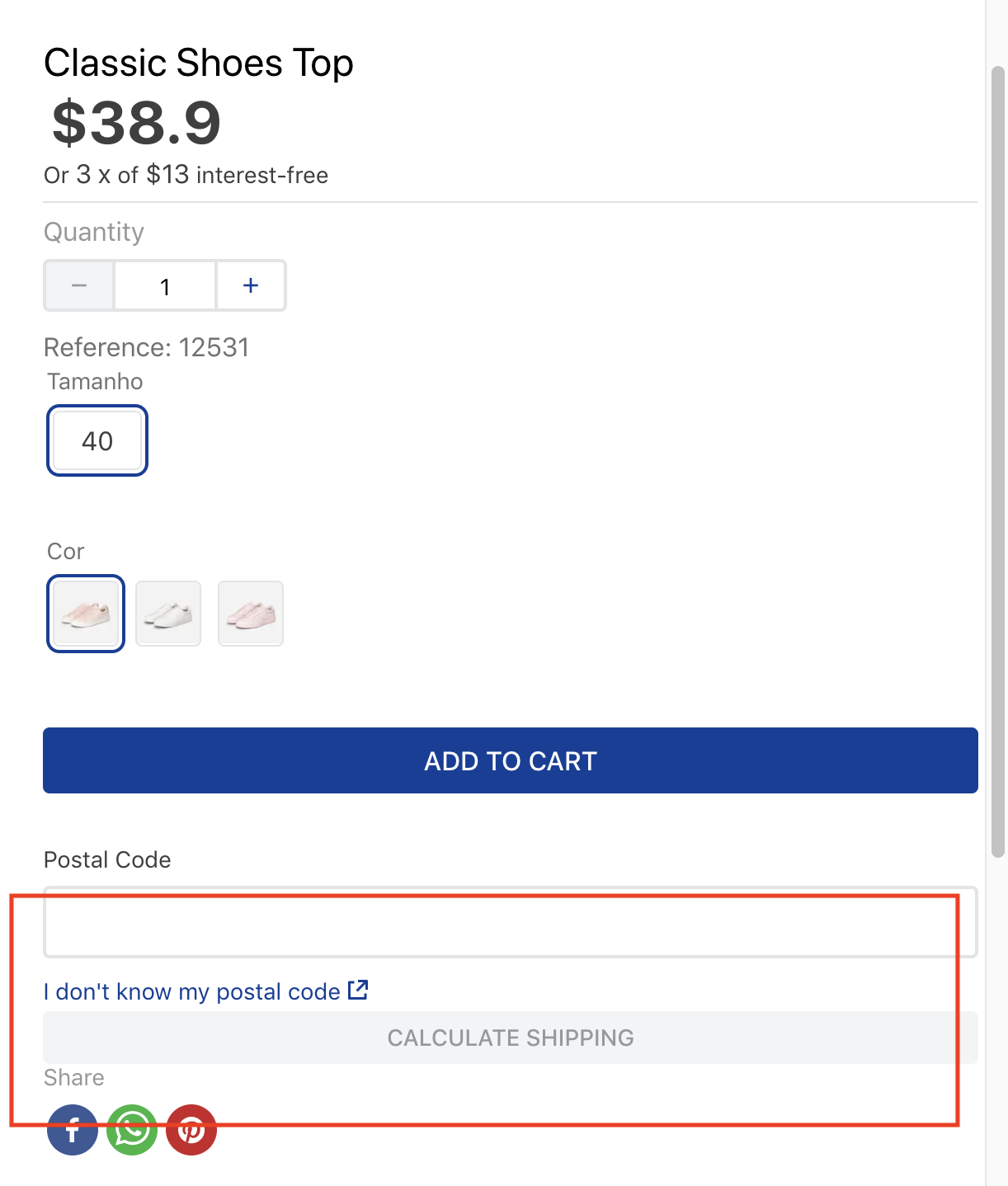Click the CALCULATE SHIPPING button
The image size is (1008, 1186).
click(x=511, y=1038)
